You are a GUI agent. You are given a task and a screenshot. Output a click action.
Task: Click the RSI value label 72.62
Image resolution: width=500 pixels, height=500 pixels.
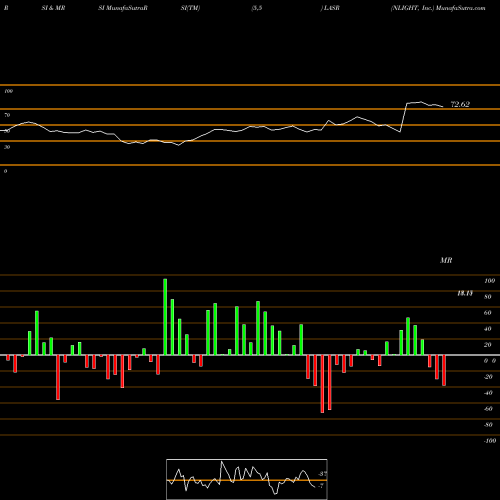[x=460, y=104]
